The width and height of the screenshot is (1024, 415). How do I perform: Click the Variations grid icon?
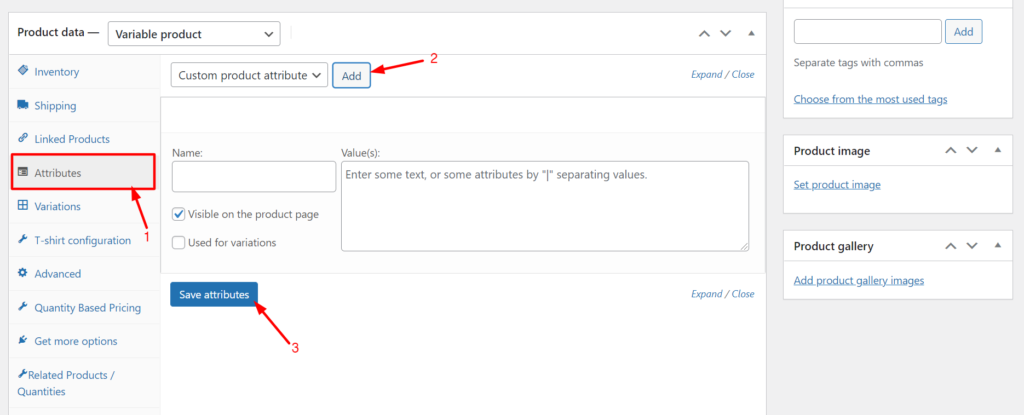[x=23, y=206]
